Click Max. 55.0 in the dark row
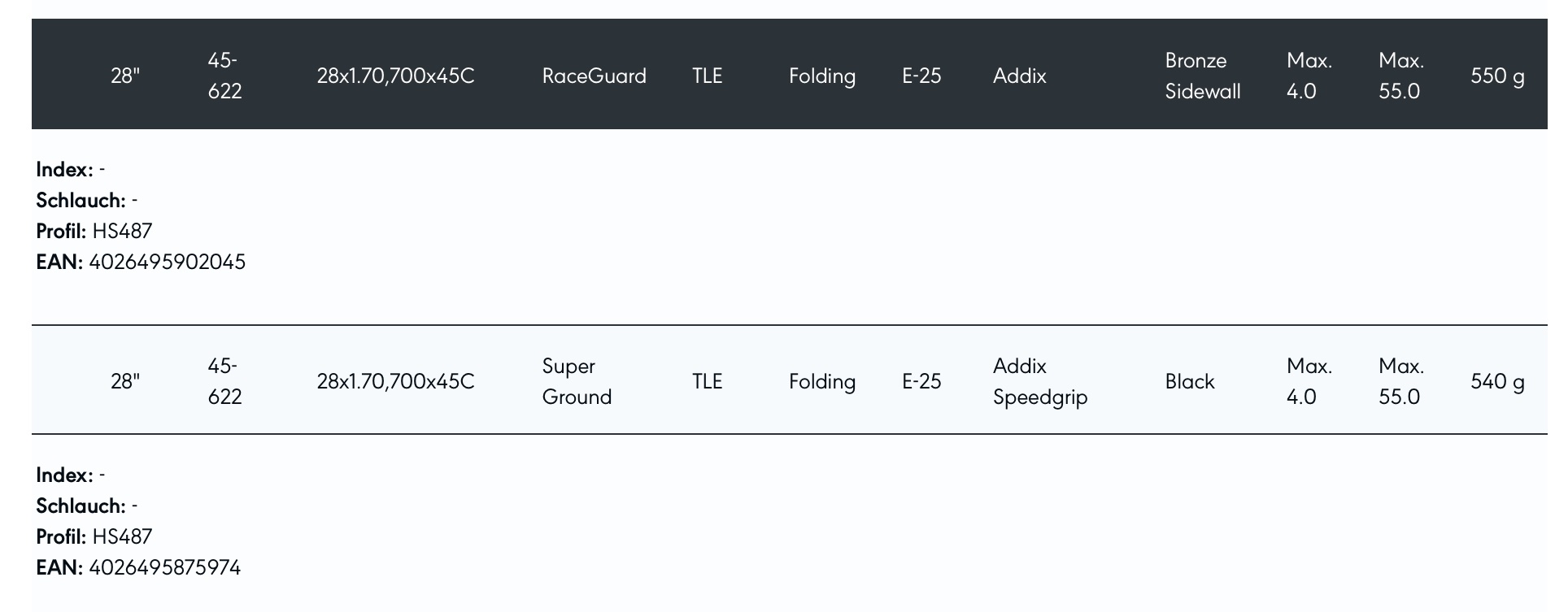1568x612 pixels. (1400, 76)
